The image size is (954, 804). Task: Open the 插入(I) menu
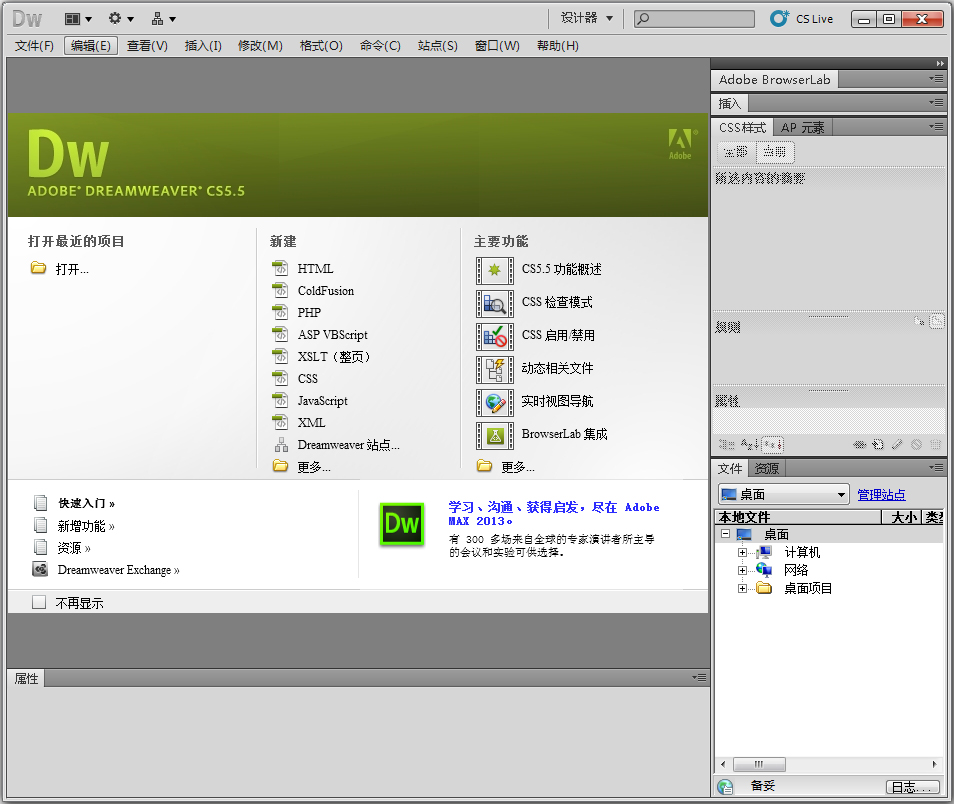(202, 45)
